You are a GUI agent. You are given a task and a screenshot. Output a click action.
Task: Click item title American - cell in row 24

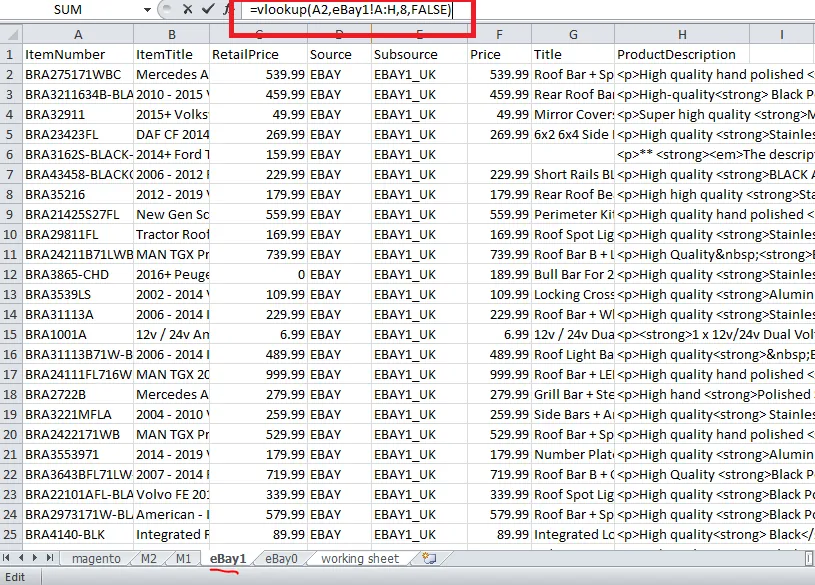[172, 515]
